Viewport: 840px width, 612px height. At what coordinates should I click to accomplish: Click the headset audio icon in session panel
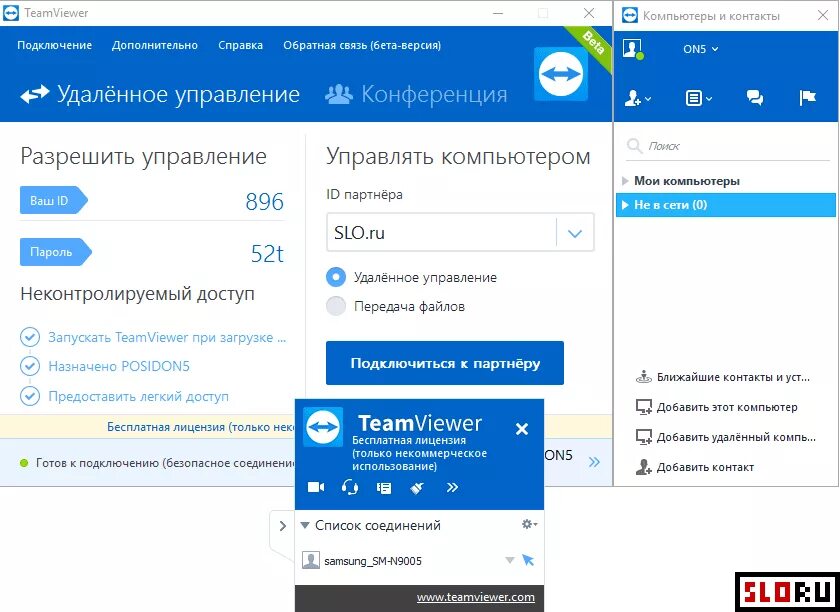pyautogui.click(x=350, y=487)
